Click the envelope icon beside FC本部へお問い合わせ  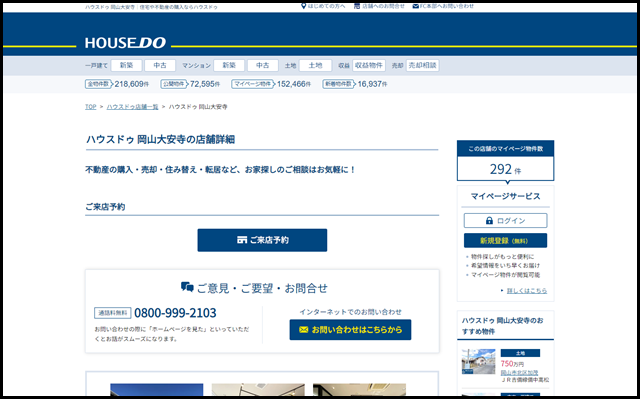[x=416, y=6]
